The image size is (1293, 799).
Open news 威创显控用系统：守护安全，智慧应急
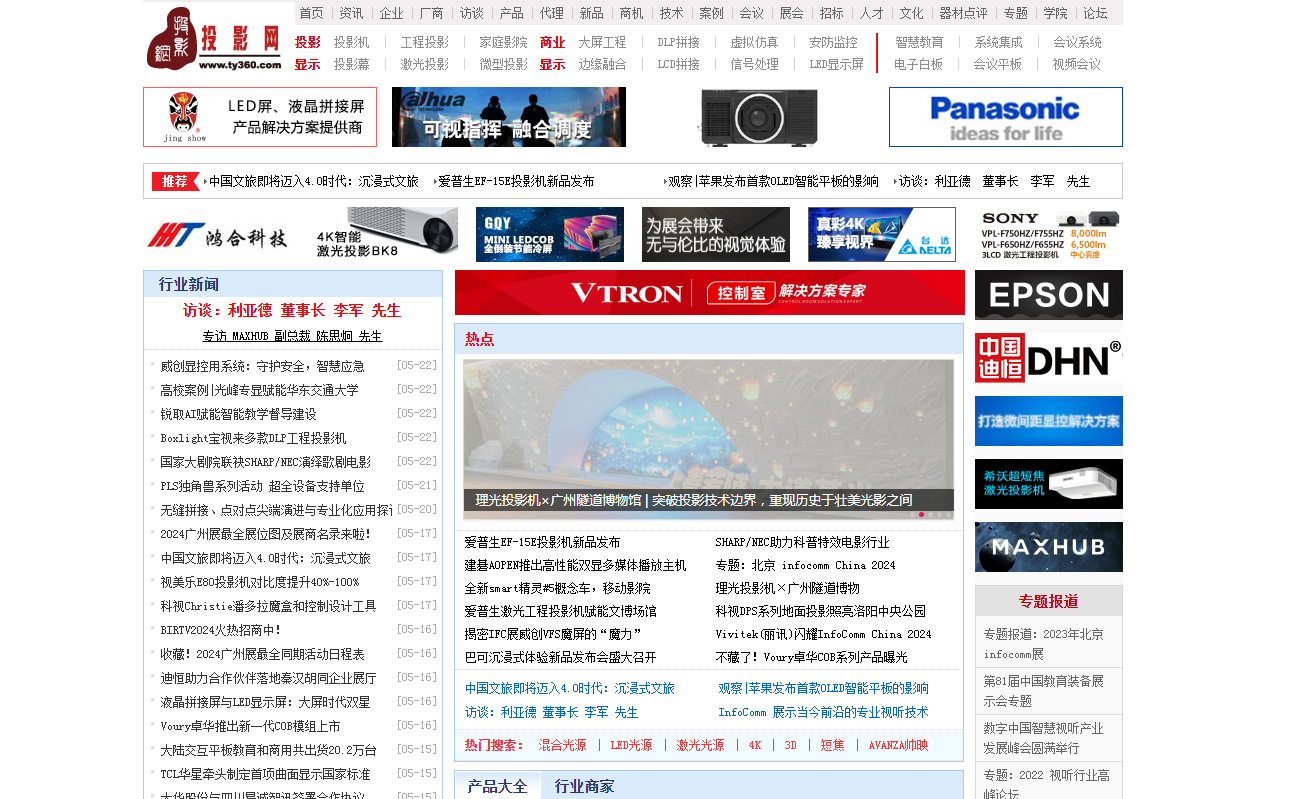tap(263, 366)
